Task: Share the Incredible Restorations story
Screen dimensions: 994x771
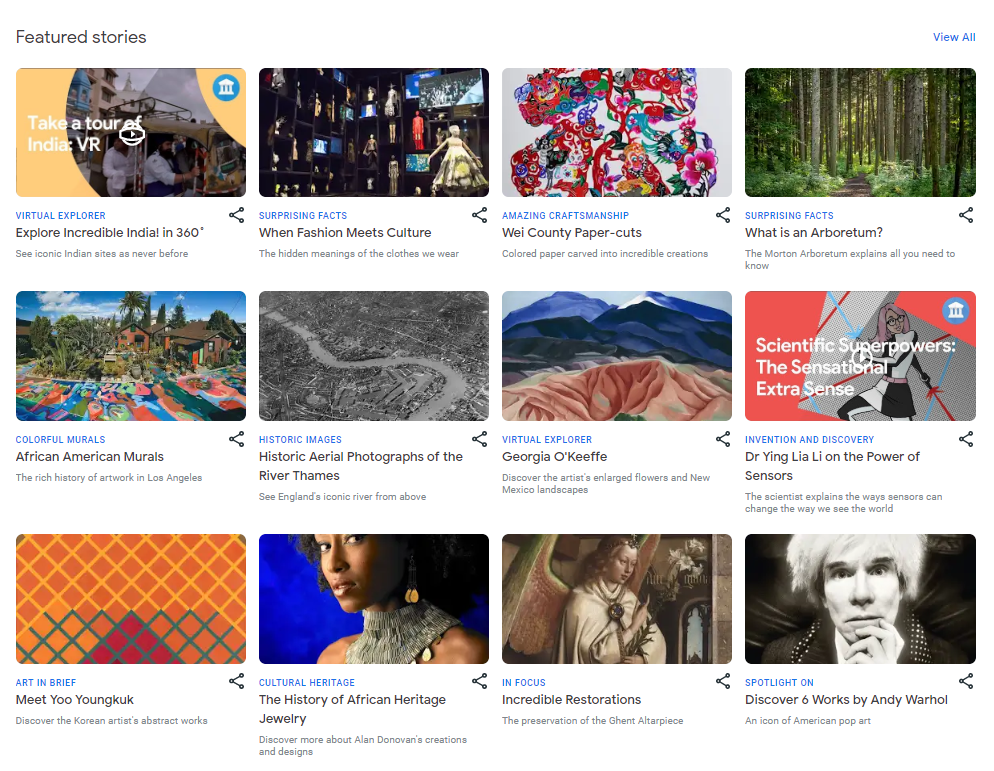Action: (x=723, y=682)
